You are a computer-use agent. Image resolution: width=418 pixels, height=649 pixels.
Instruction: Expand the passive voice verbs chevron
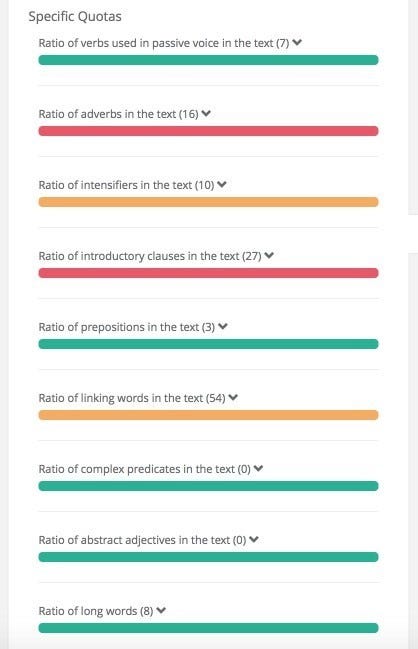297,42
